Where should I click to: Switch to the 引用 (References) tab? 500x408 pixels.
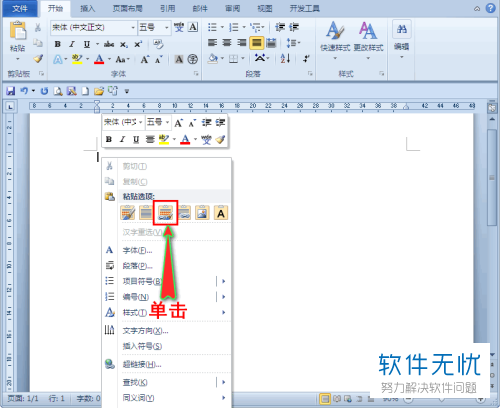(x=167, y=9)
